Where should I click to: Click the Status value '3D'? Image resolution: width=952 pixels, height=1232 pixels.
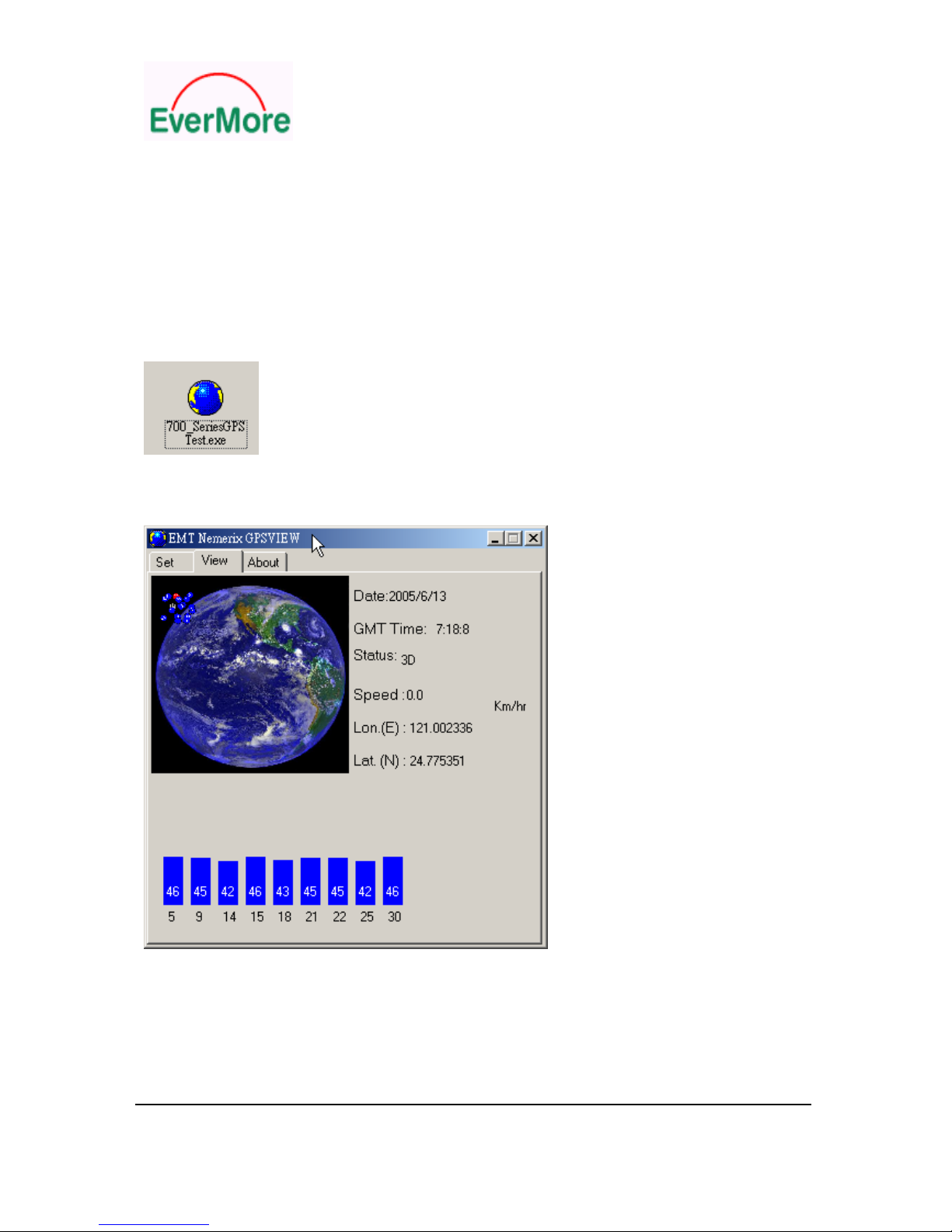pos(408,660)
